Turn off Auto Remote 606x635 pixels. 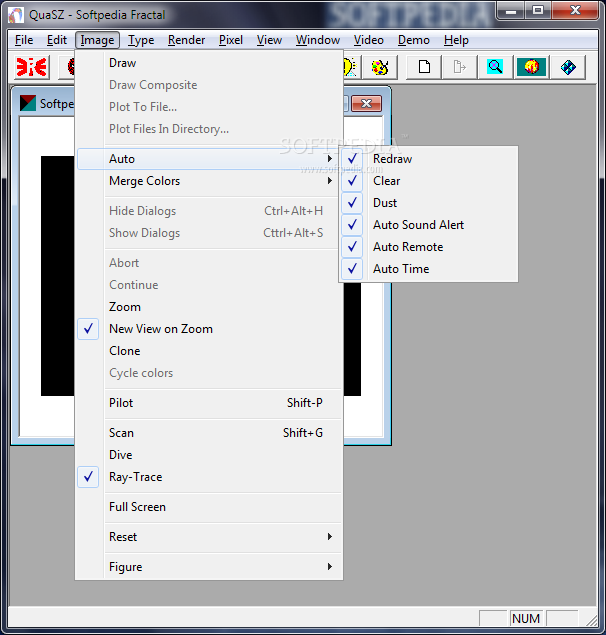pyautogui.click(x=429, y=247)
